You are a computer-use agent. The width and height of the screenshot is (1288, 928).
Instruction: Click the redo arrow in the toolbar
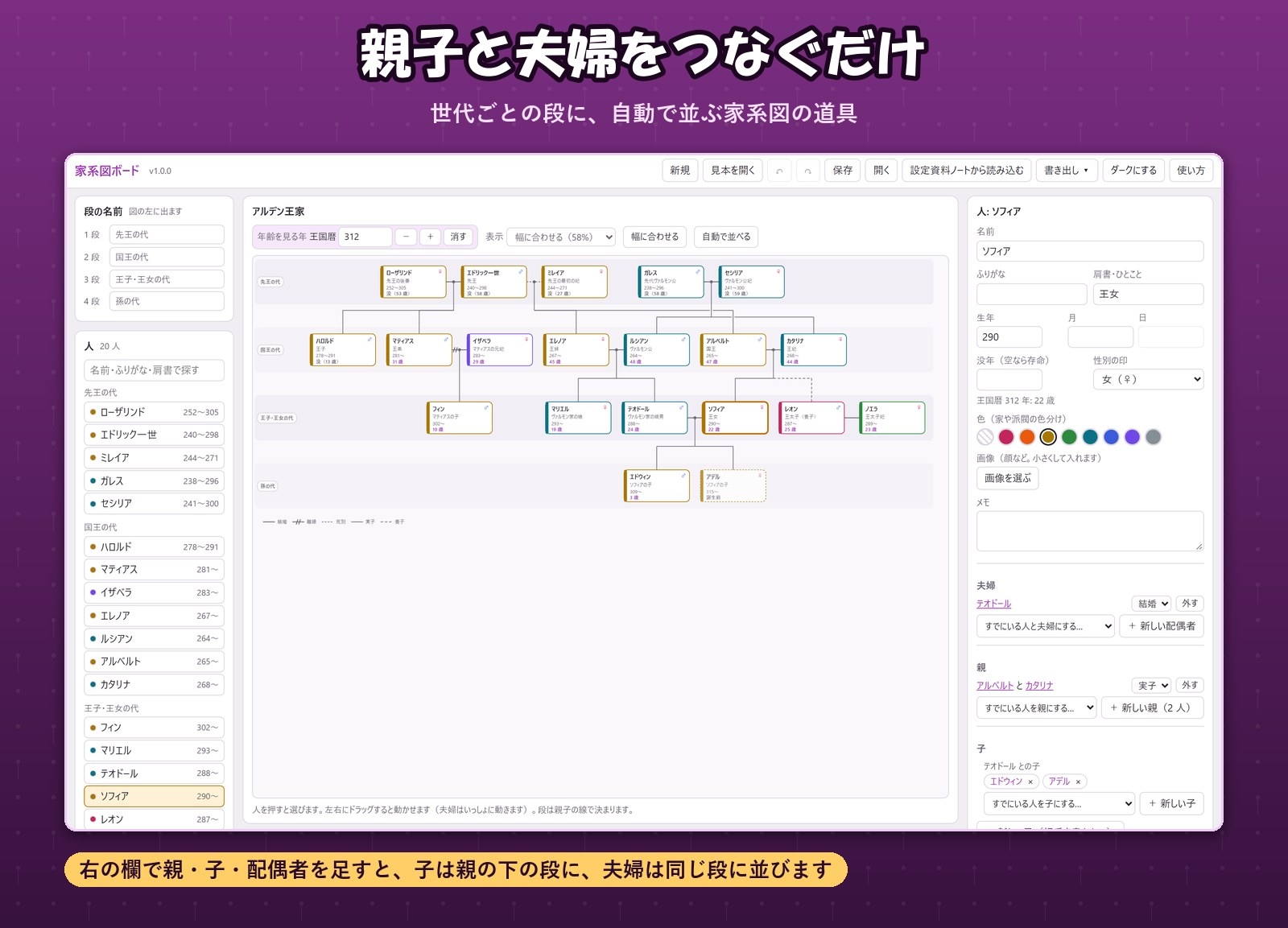807,171
